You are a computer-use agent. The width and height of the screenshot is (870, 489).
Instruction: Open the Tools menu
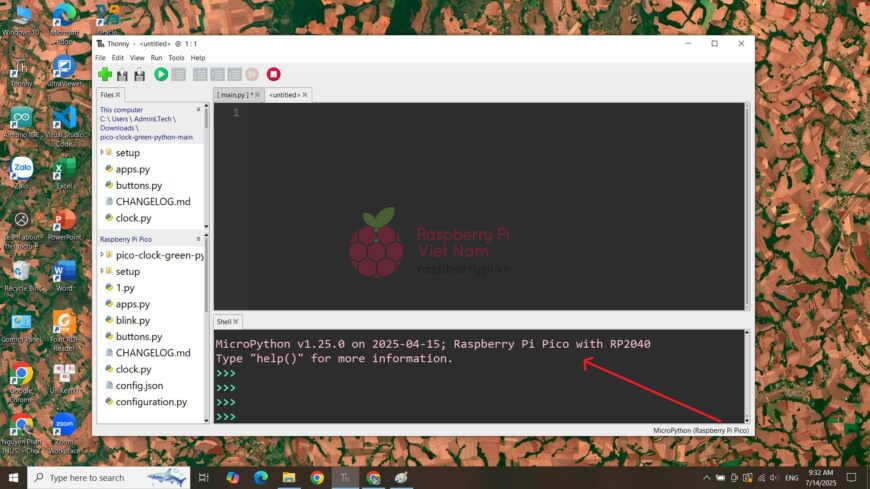click(176, 58)
